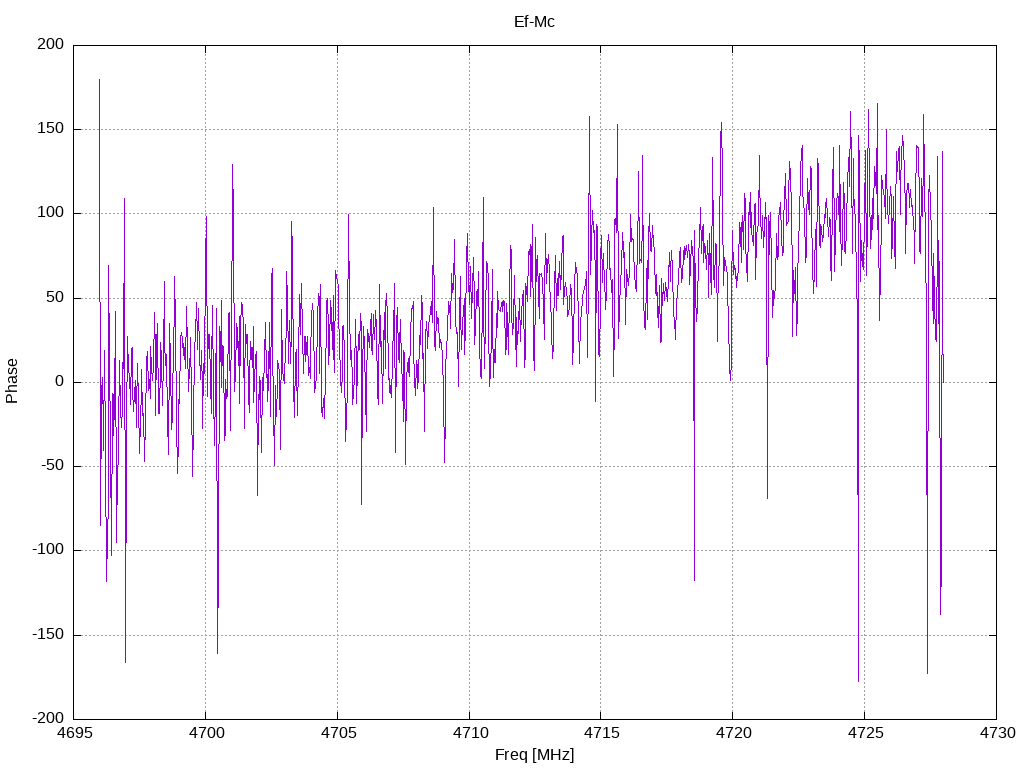Click x-axis tick label 4705
1024x768 pixels.
click(x=338, y=733)
